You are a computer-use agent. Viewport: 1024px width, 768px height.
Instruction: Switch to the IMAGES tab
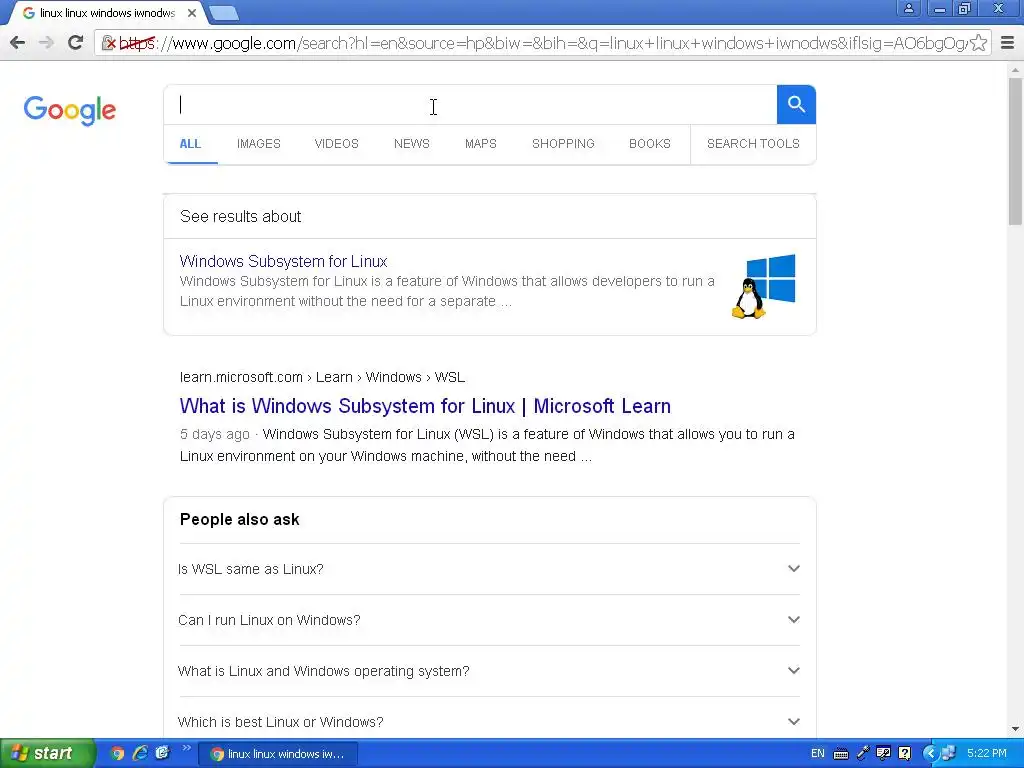pyautogui.click(x=259, y=144)
